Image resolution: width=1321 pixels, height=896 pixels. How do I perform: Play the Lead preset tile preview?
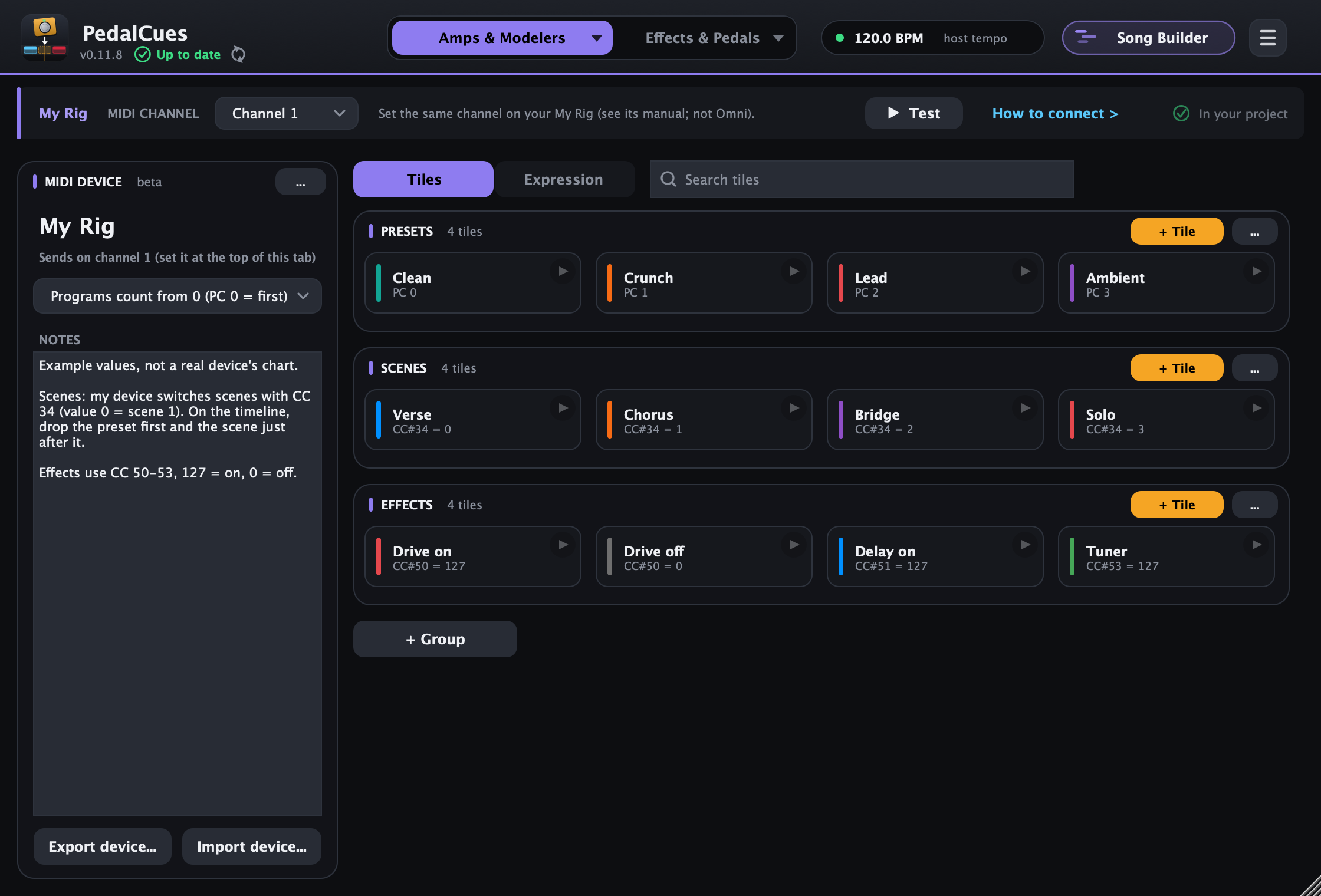point(1025,271)
